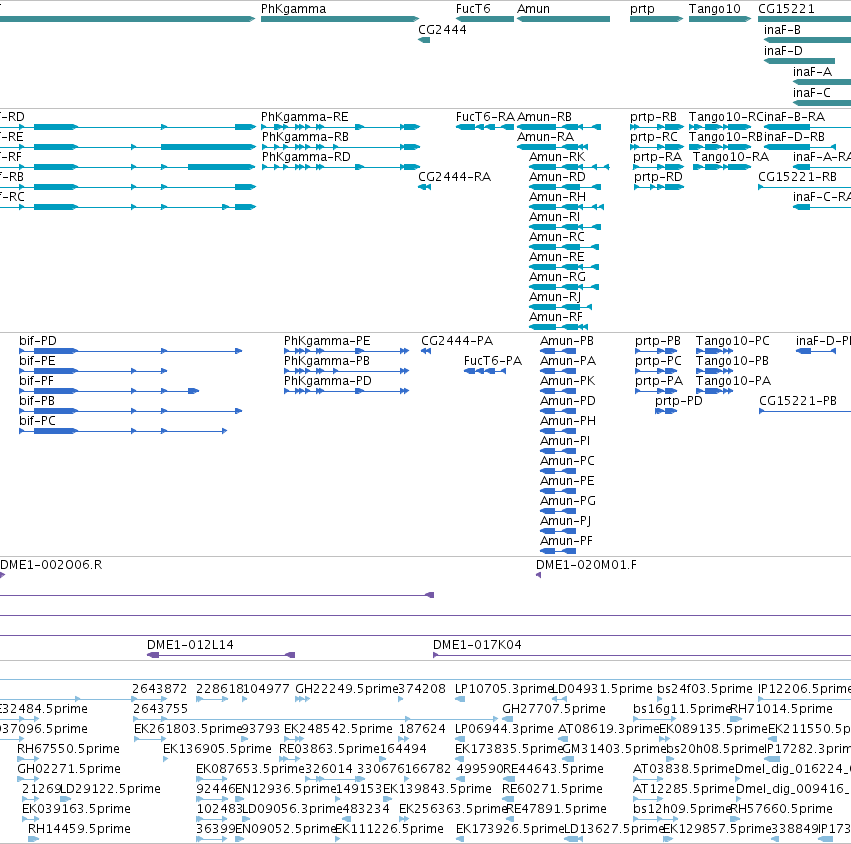Select the bif-PF protein label

click(x=36, y=381)
